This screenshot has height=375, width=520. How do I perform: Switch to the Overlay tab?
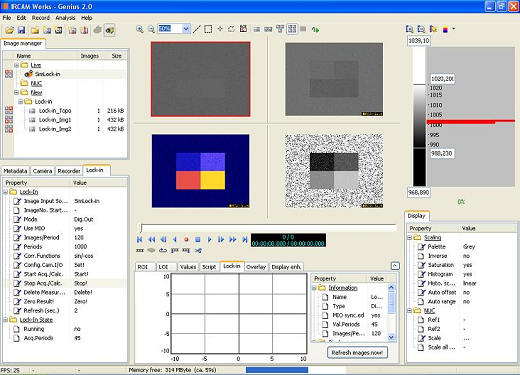[256, 267]
